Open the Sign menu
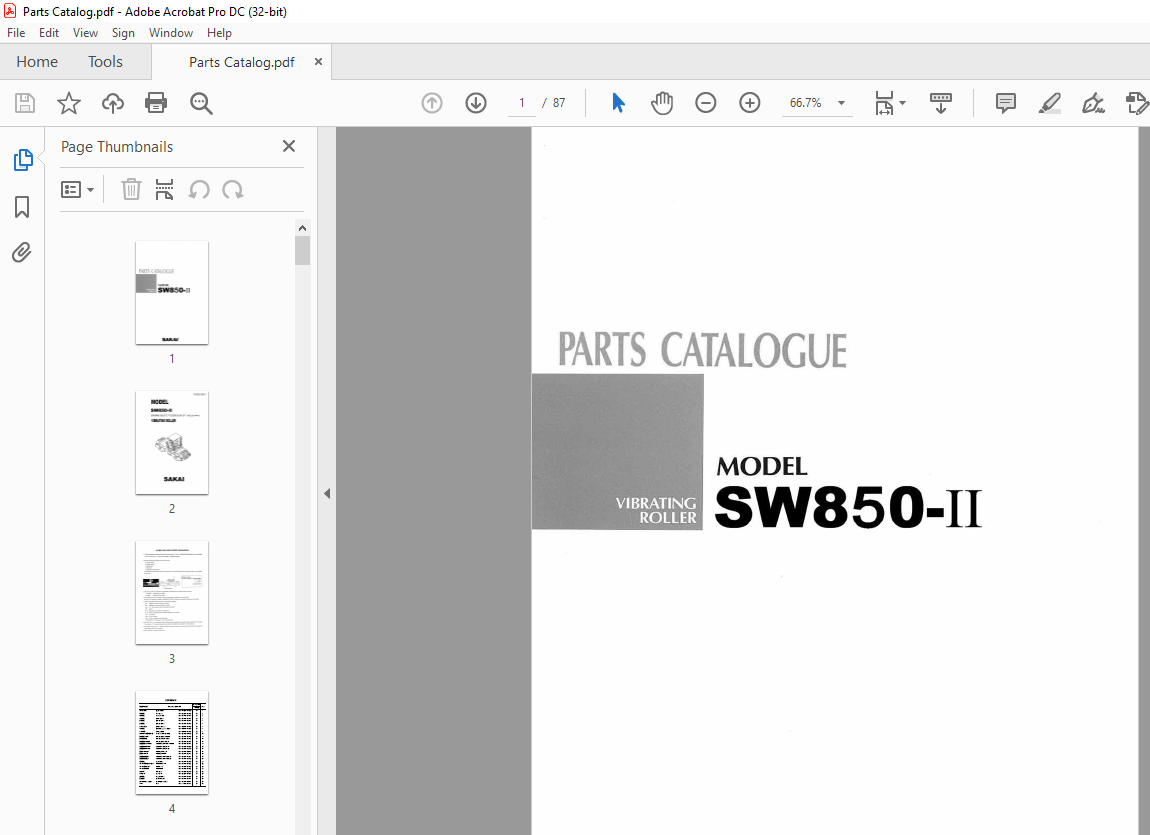1150x835 pixels. [x=123, y=33]
